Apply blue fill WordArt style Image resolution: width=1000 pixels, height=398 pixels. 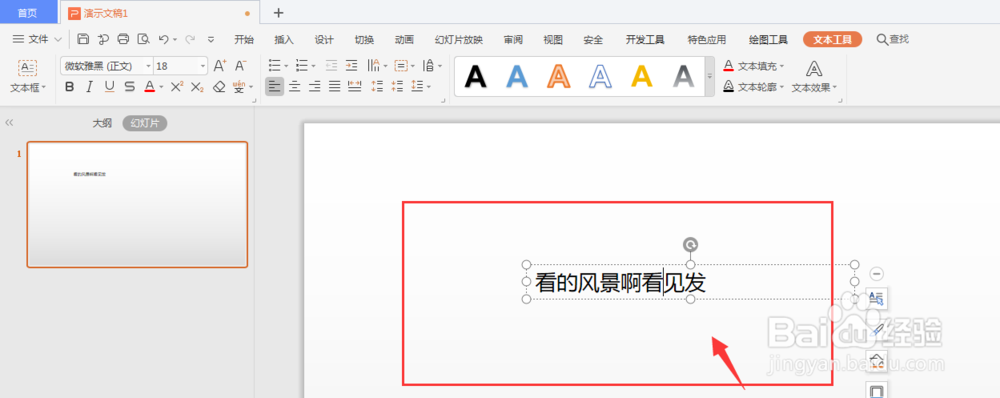[x=517, y=77]
